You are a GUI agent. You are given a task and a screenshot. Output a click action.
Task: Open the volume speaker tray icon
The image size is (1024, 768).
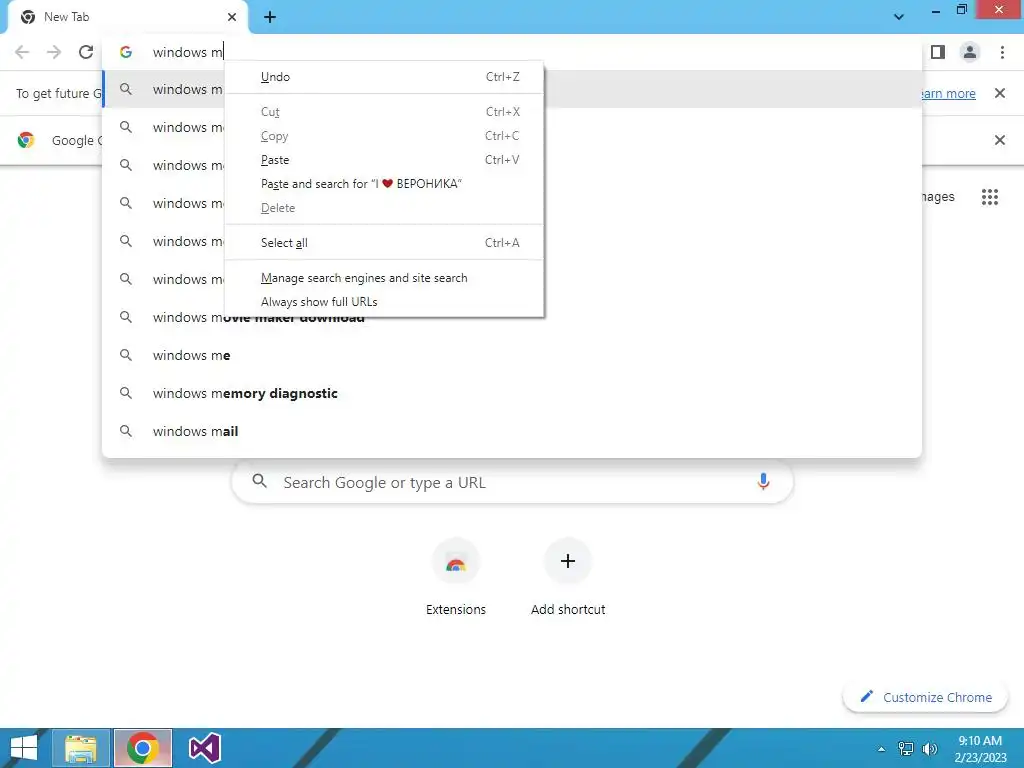(929, 748)
